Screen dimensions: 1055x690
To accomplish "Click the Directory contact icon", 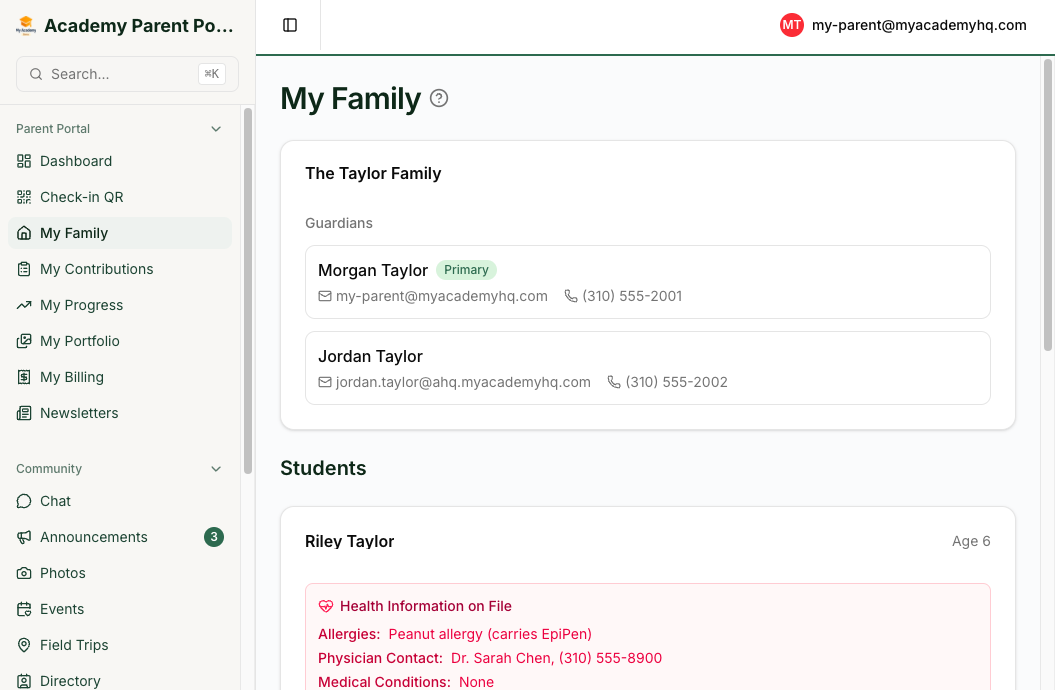I will [24, 681].
